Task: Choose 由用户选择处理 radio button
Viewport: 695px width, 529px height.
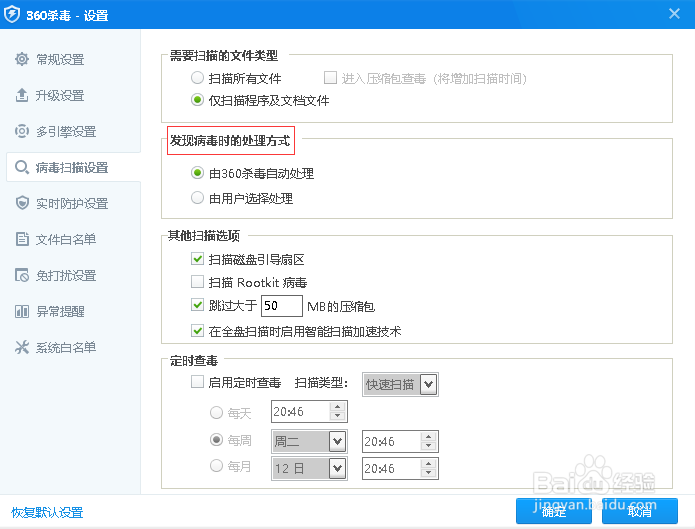Action: [x=197, y=197]
